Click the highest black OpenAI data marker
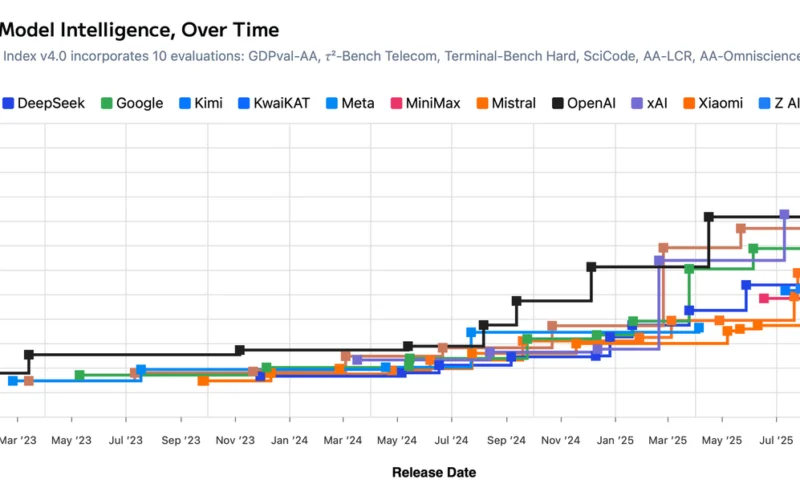Image resolution: width=800 pixels, height=500 pixels. (x=708, y=216)
